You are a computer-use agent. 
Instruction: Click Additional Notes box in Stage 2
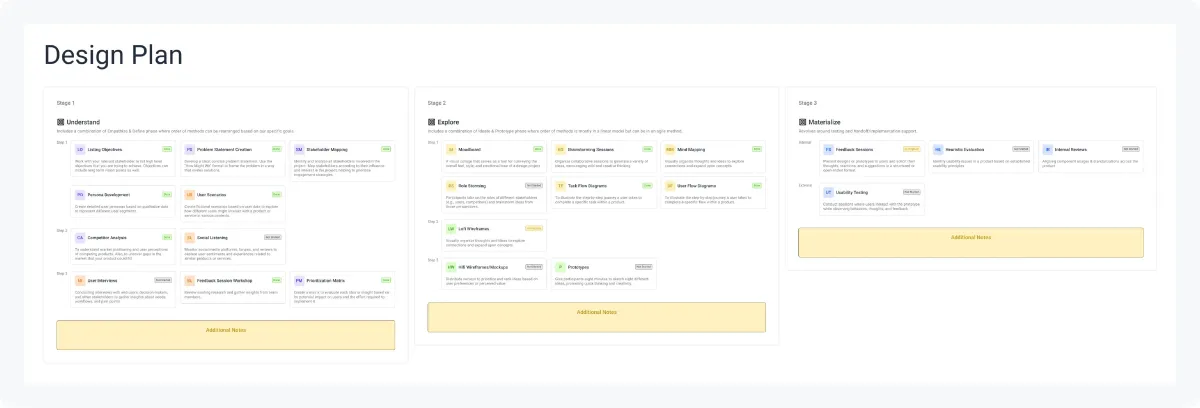click(x=597, y=317)
